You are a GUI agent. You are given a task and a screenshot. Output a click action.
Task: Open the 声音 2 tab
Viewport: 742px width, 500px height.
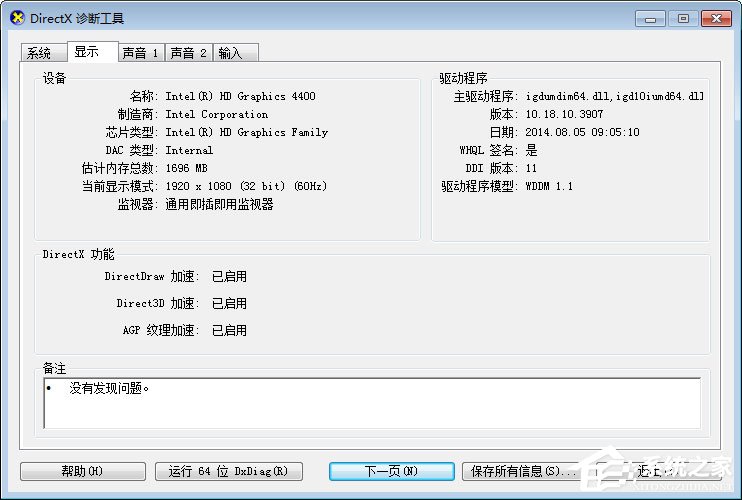coord(189,53)
